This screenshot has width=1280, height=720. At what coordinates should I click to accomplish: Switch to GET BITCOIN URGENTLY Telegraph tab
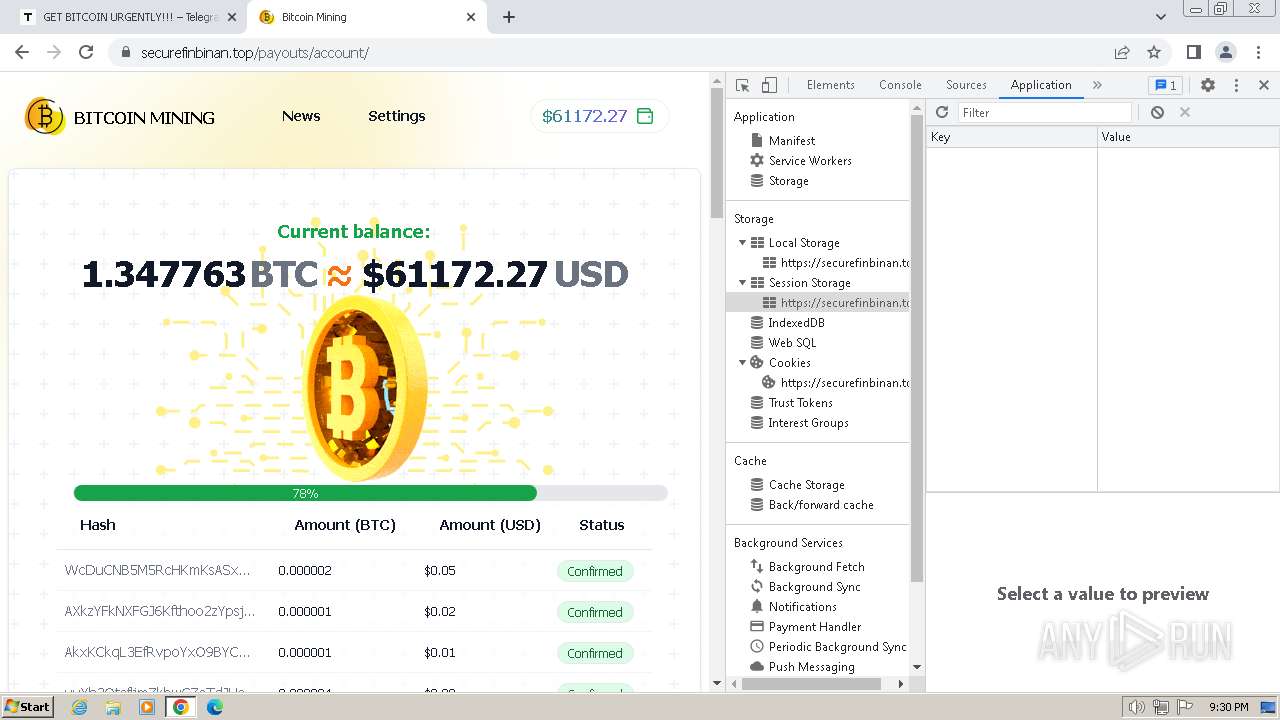pos(128,17)
